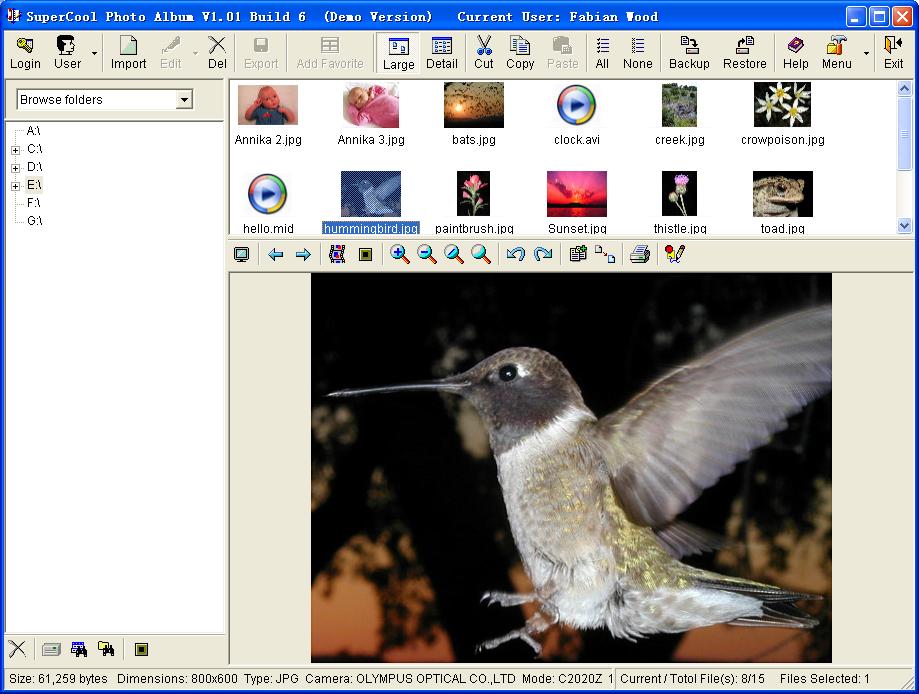Select the Sunset.jpg thumbnail

click(x=577, y=195)
